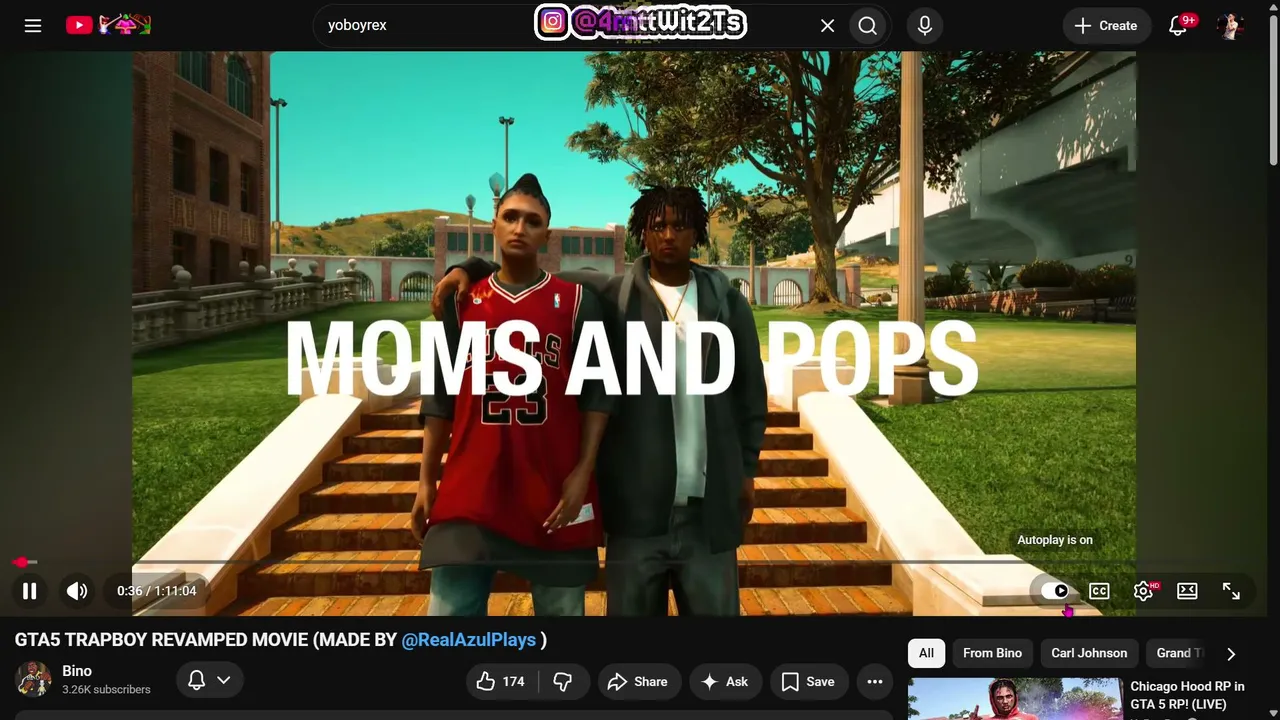Mute the video volume

[77, 591]
